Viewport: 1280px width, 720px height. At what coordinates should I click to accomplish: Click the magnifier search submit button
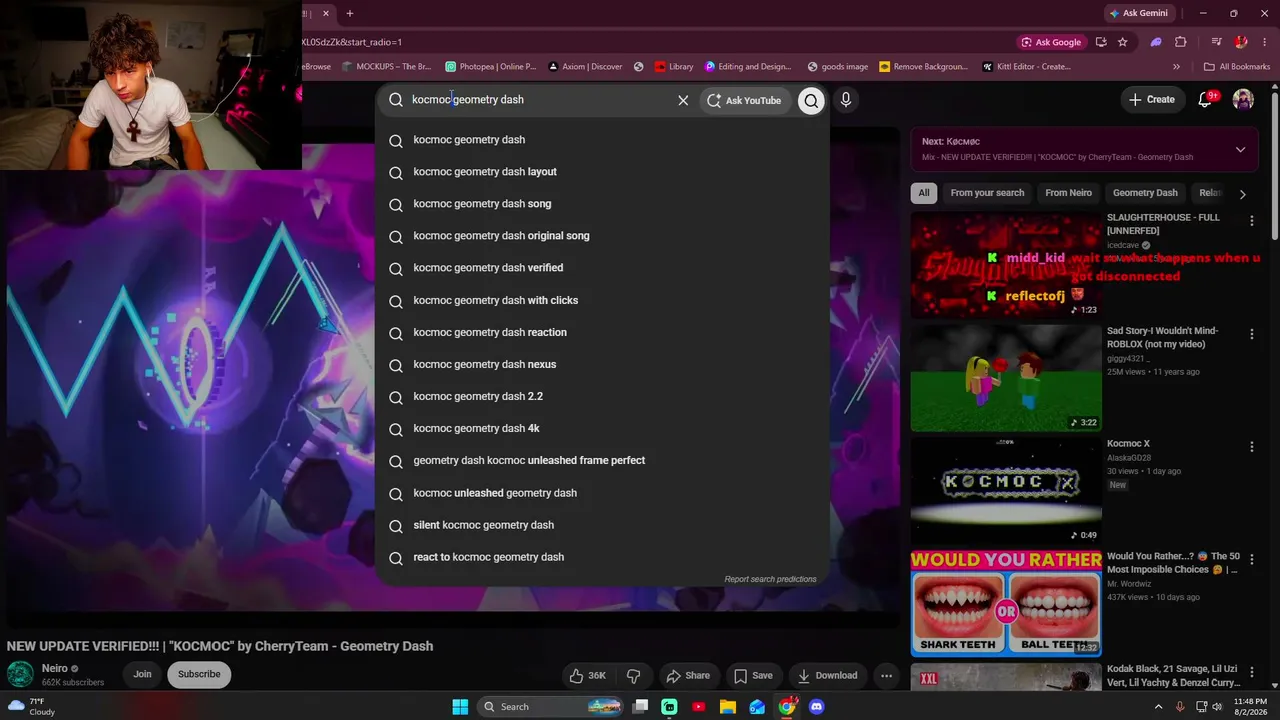811,100
